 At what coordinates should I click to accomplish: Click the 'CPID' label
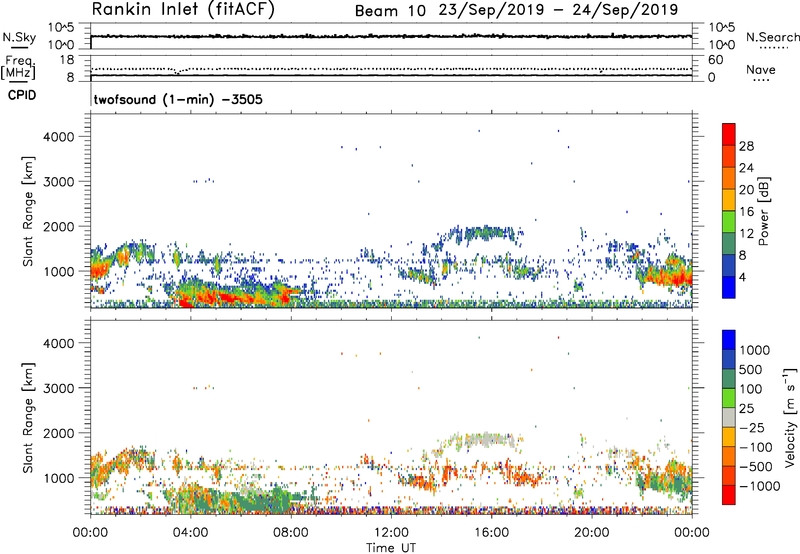point(22,95)
